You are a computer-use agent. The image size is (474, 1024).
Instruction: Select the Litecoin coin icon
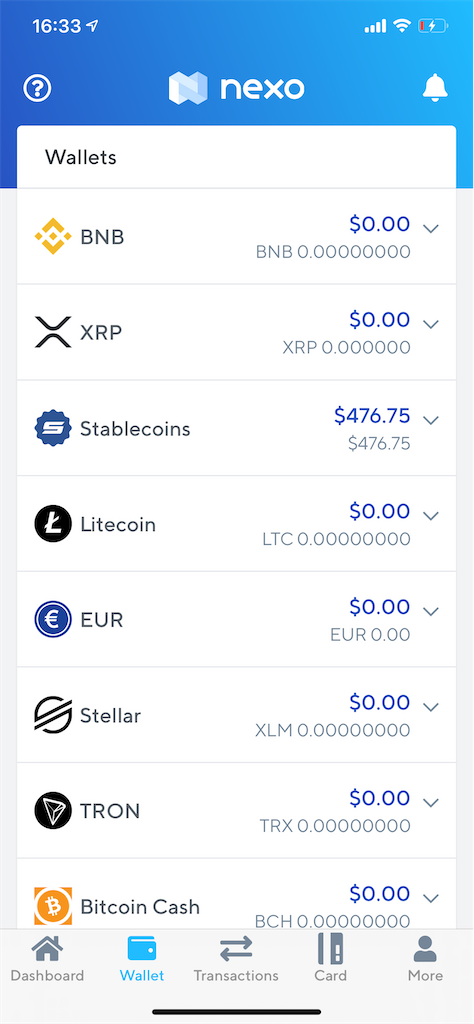(53, 524)
